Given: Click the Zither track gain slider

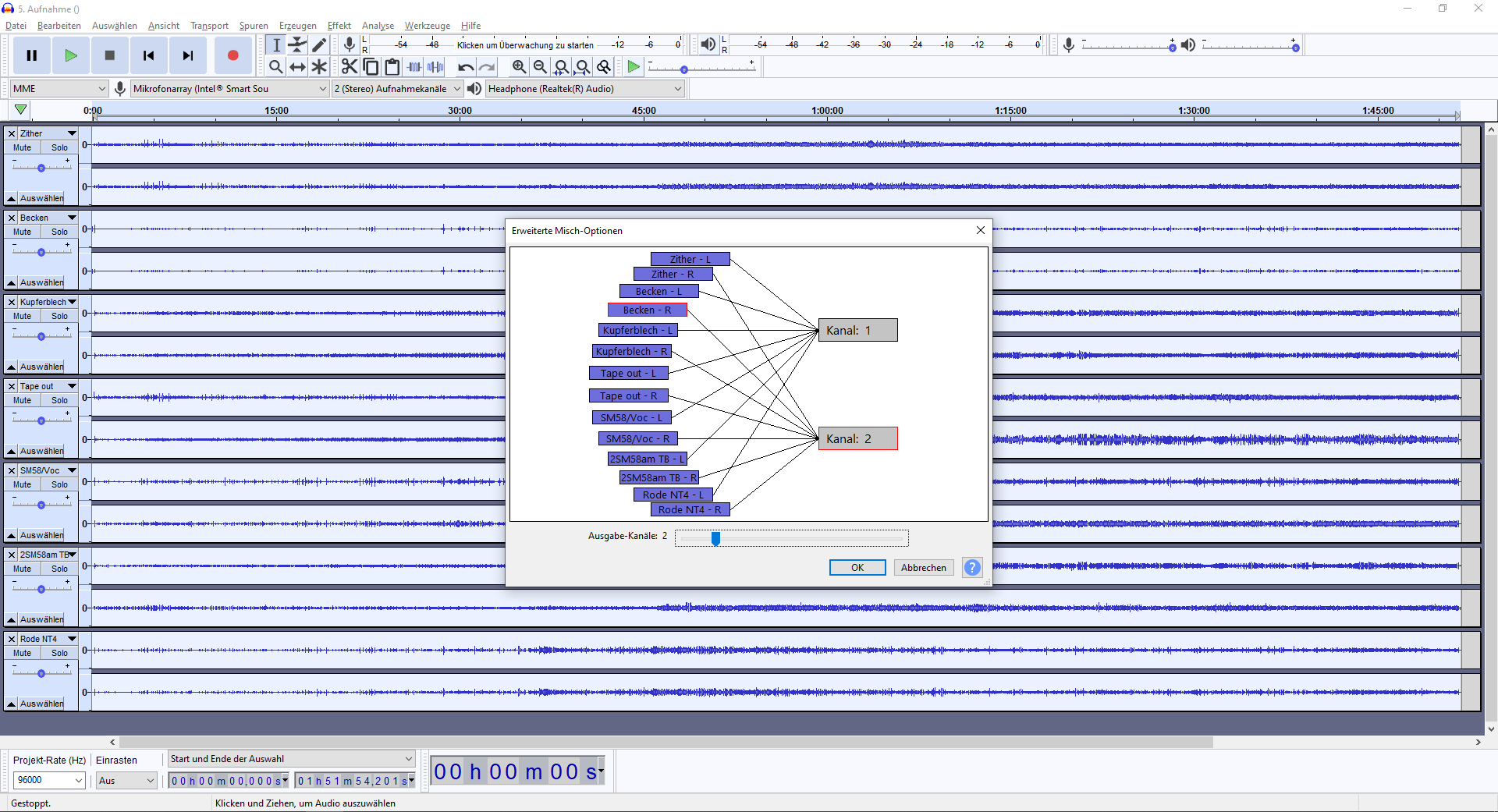Looking at the screenshot, I should [x=41, y=168].
